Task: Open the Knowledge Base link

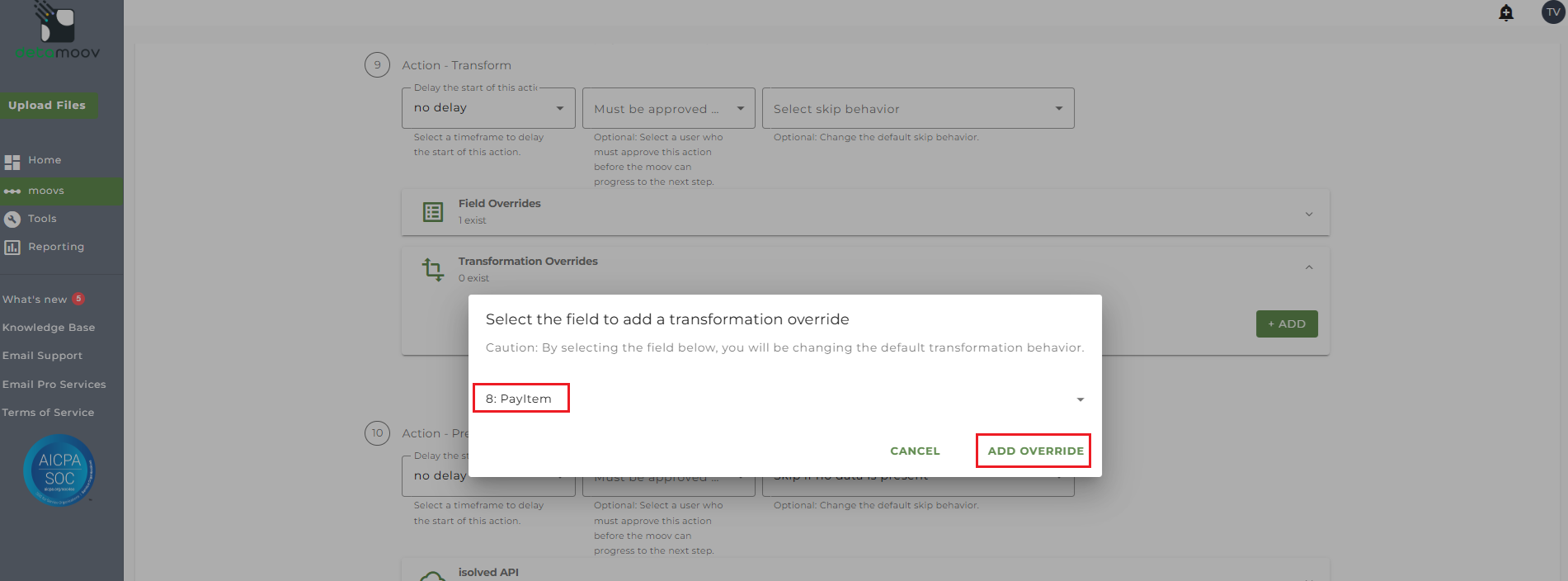Action: [49, 328]
